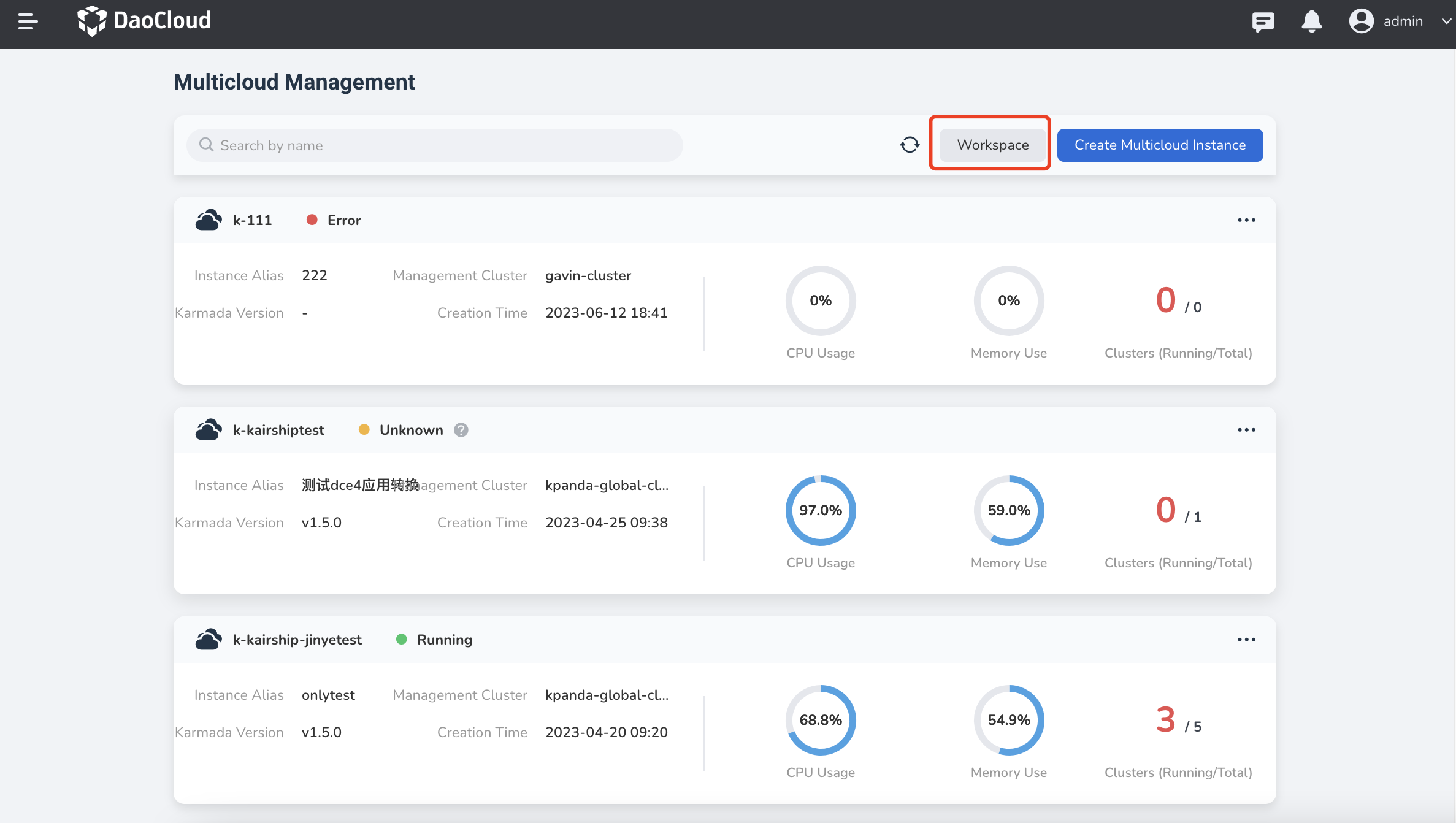
Task: Open the k-111 more options menu
Action: (1246, 220)
